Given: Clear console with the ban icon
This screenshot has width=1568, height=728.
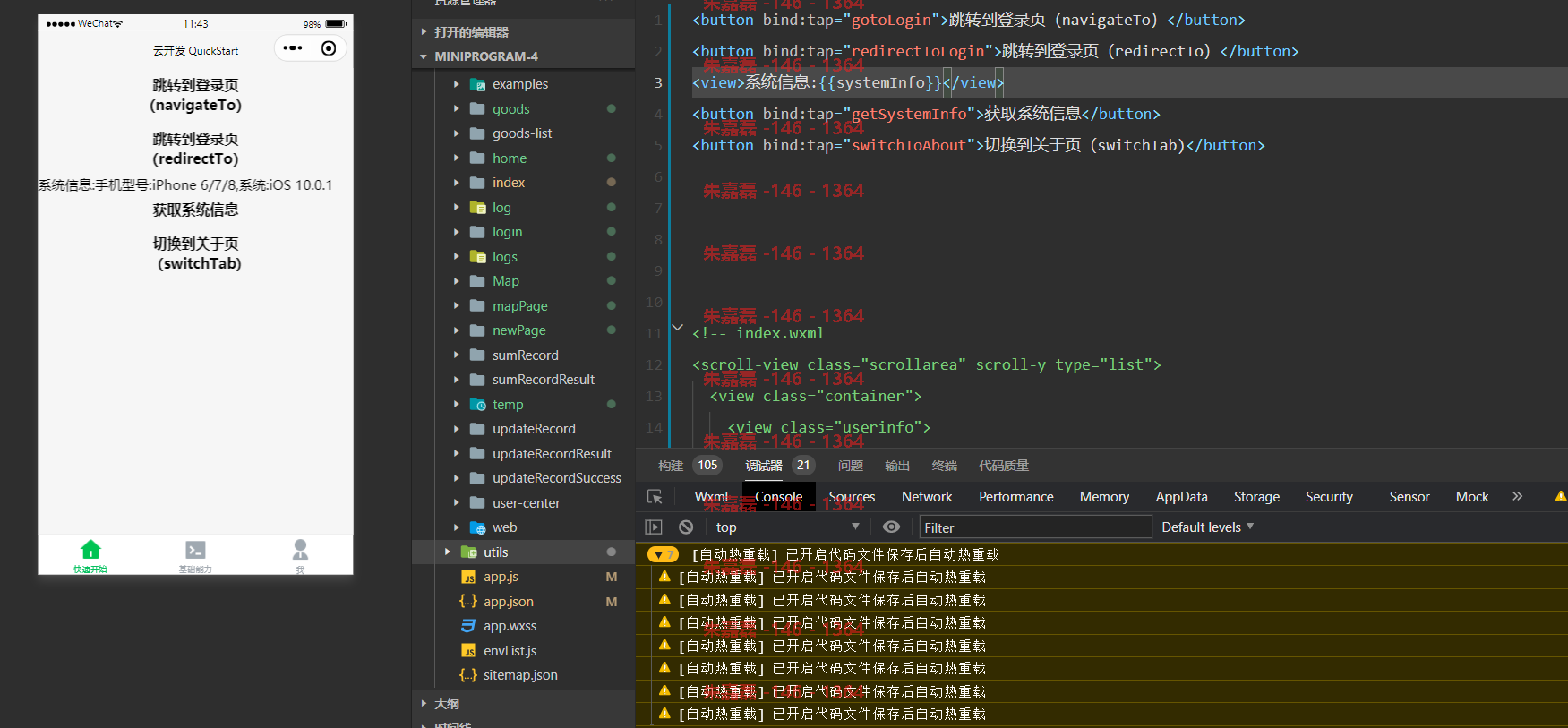Looking at the screenshot, I should (686, 527).
